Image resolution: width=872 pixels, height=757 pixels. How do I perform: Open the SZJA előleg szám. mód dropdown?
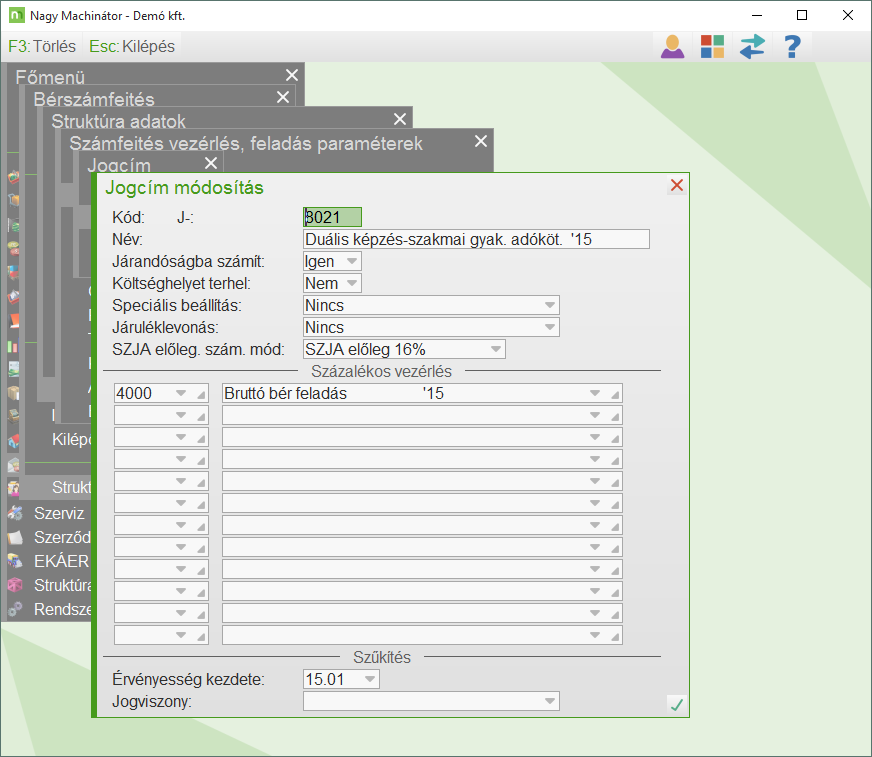[x=495, y=349]
